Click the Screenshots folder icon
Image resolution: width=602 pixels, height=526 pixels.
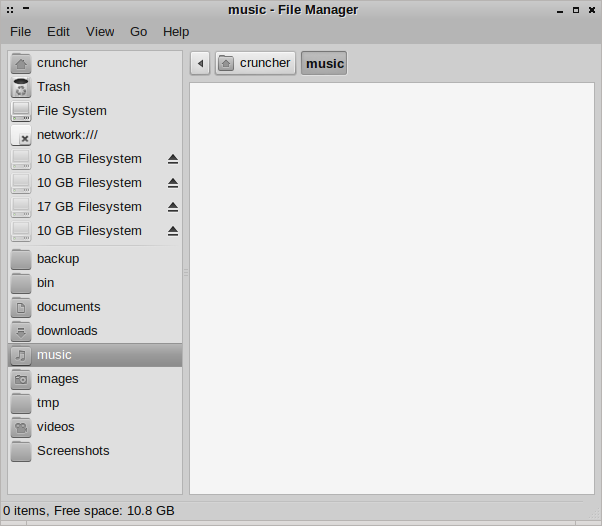pyautogui.click(x=21, y=451)
